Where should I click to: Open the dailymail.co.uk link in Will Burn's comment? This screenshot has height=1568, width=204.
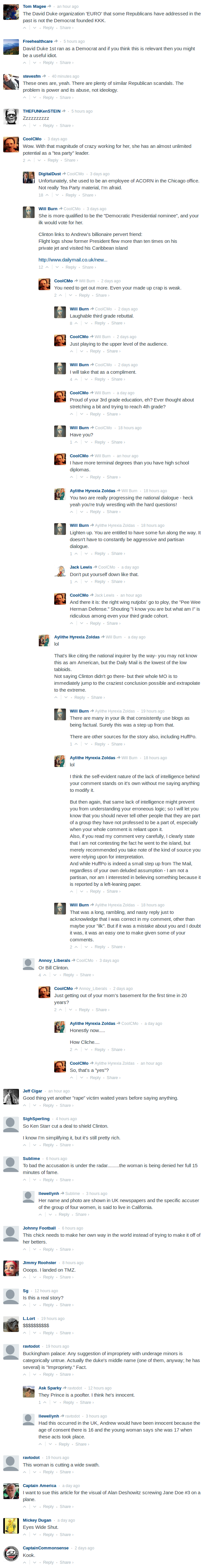pyautogui.click(x=73, y=259)
